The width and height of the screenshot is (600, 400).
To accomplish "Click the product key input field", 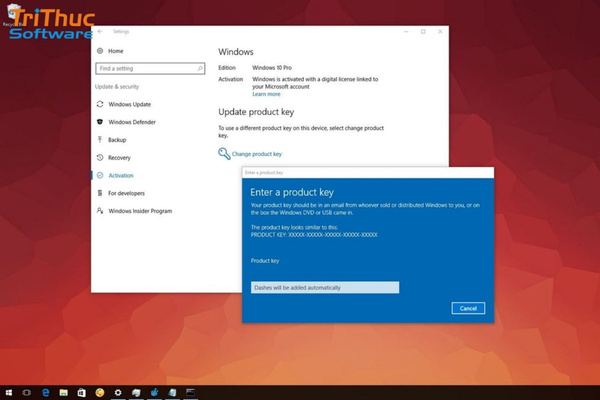I will (324, 288).
